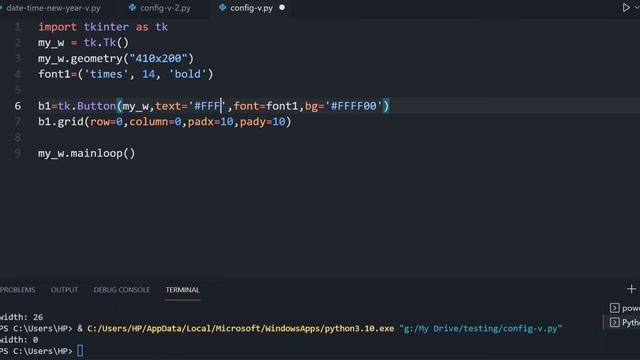Open the PROBLEMS panel tab
The image size is (640, 360).
point(18,290)
